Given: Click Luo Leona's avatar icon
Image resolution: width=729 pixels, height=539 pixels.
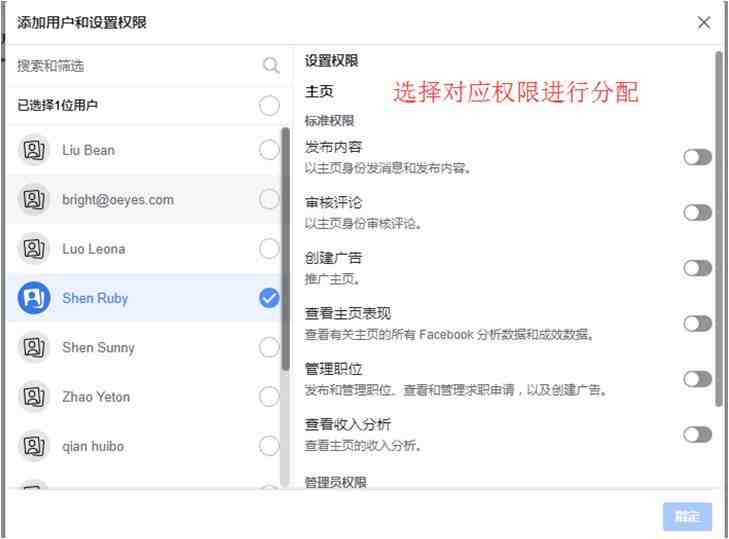Looking at the screenshot, I should click(x=34, y=248).
